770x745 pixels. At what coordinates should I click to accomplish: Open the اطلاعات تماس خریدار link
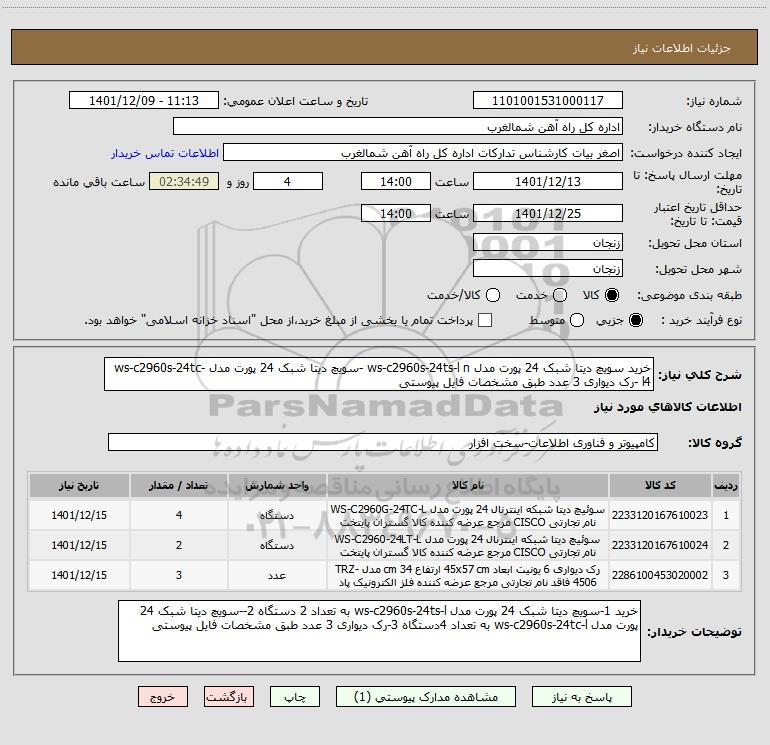(165, 153)
